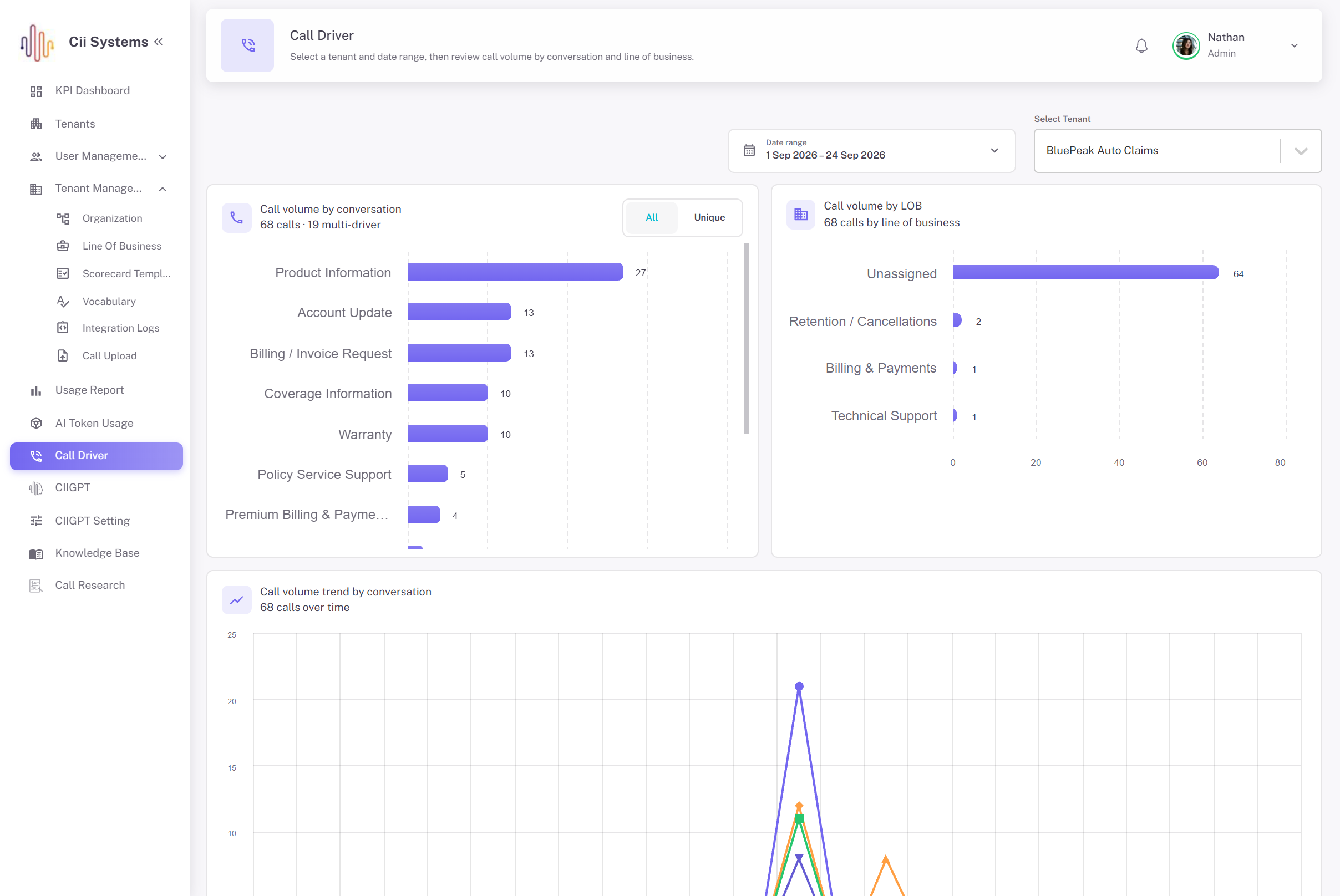Click the '68 calls · 19 multi-driver' text
This screenshot has width=1340, height=896.
click(320, 225)
